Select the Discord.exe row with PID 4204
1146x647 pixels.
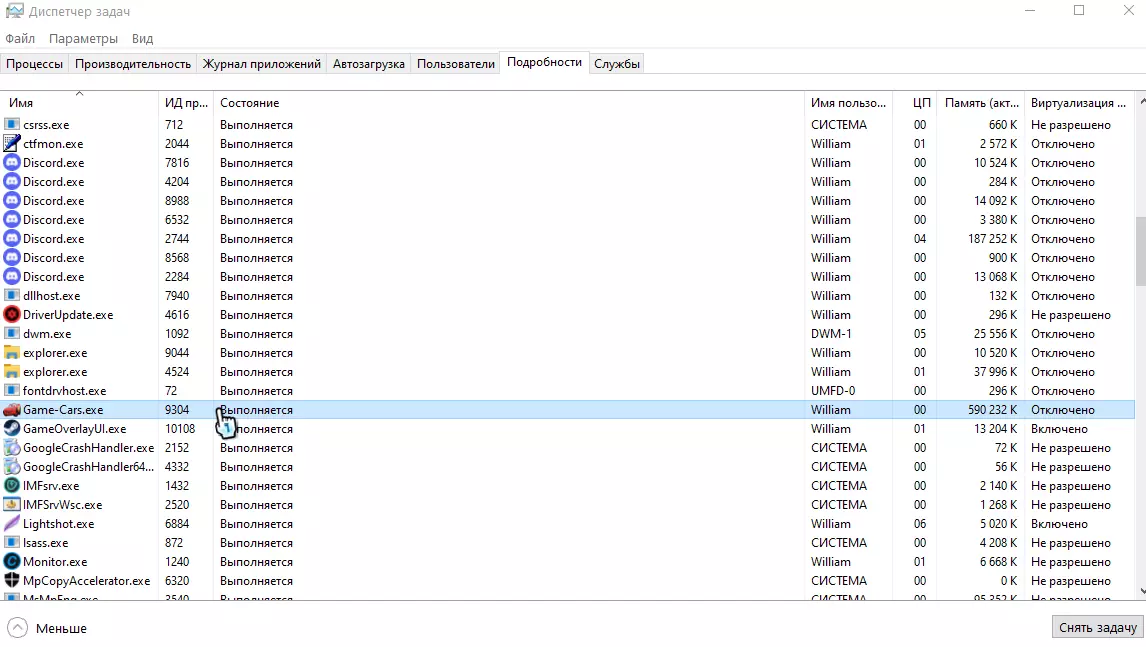click(x=568, y=182)
